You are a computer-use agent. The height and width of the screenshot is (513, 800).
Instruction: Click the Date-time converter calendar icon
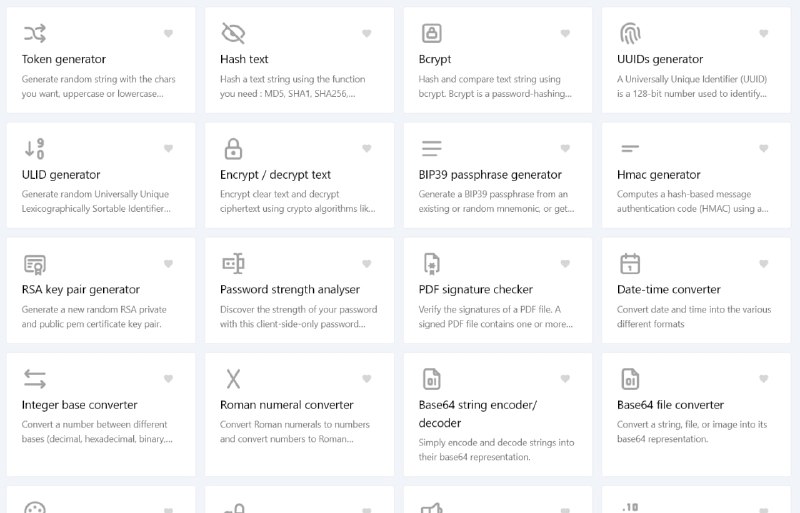[x=630, y=264]
